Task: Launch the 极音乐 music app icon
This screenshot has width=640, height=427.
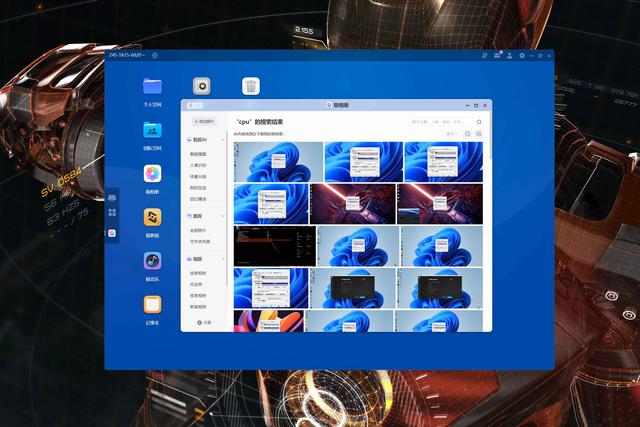Action: click(x=152, y=261)
